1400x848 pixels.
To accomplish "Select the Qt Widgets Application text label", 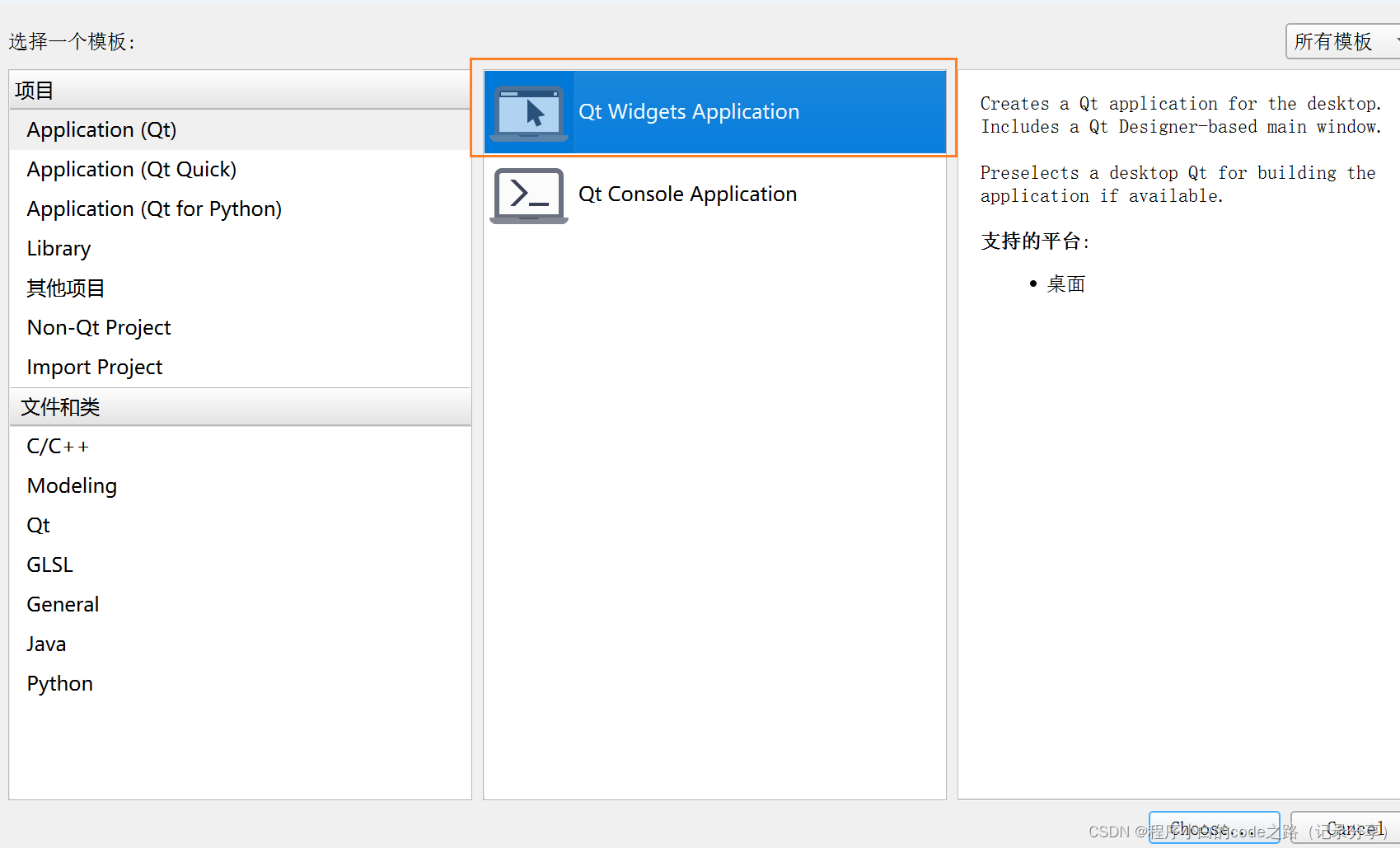I will 689,111.
